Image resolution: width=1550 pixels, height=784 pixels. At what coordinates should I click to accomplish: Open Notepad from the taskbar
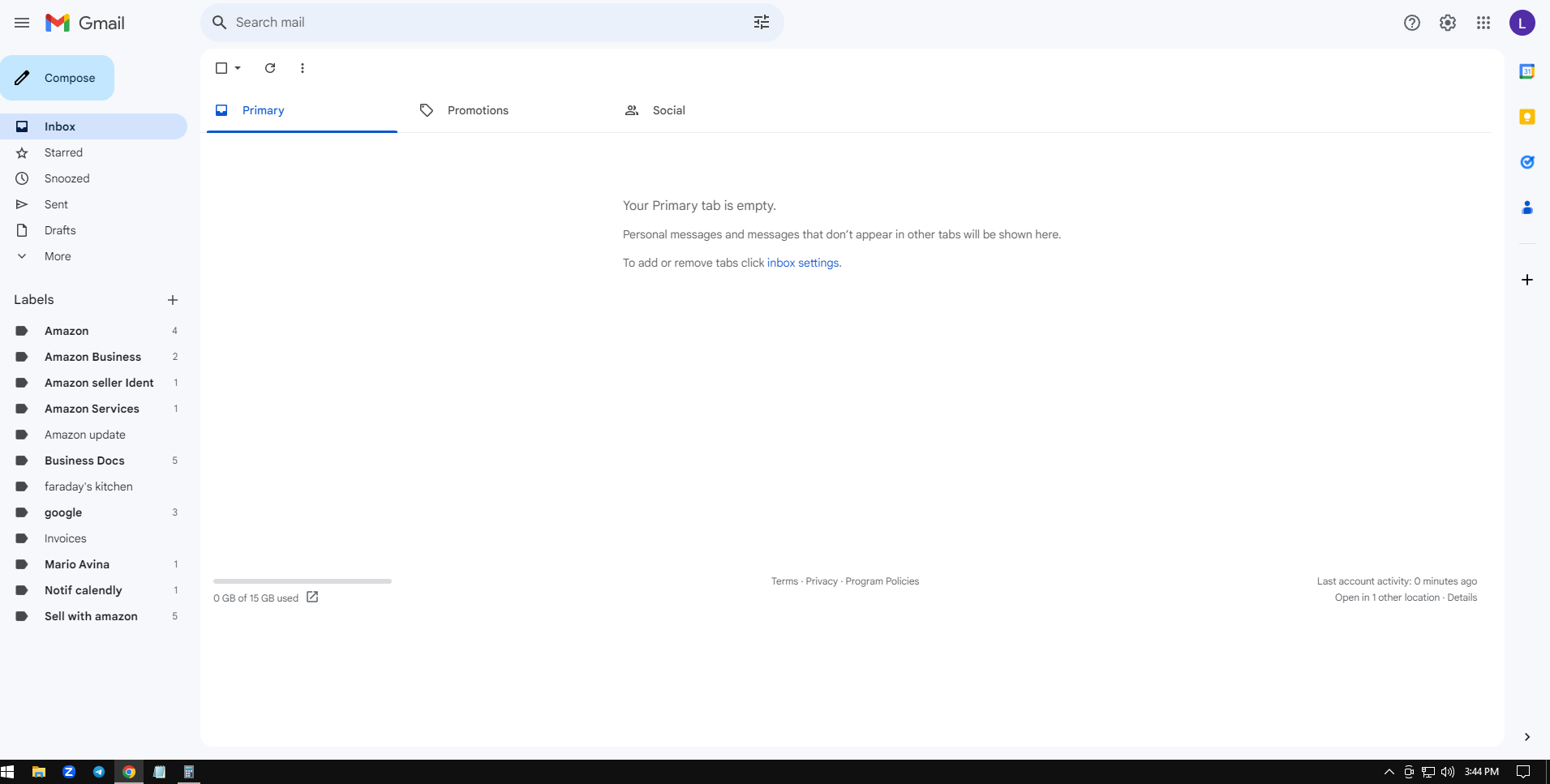[x=160, y=772]
